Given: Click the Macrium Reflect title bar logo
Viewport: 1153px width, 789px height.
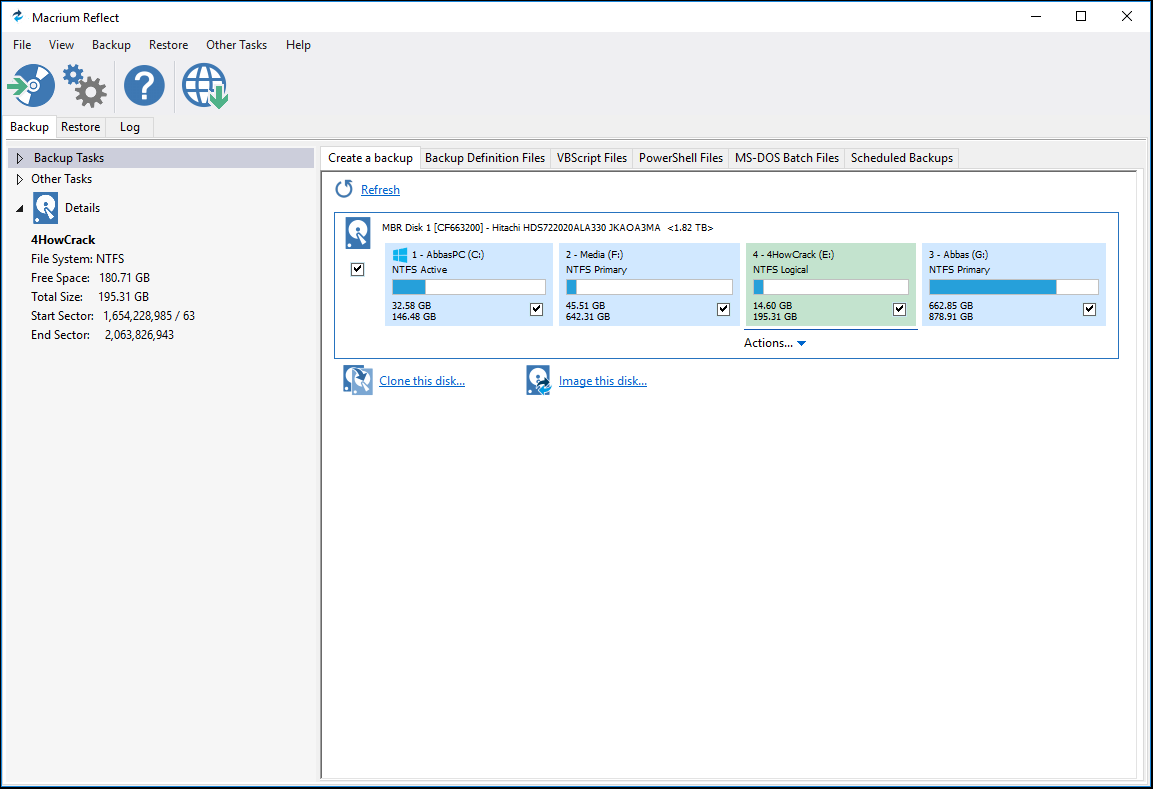Looking at the screenshot, I should [18, 16].
